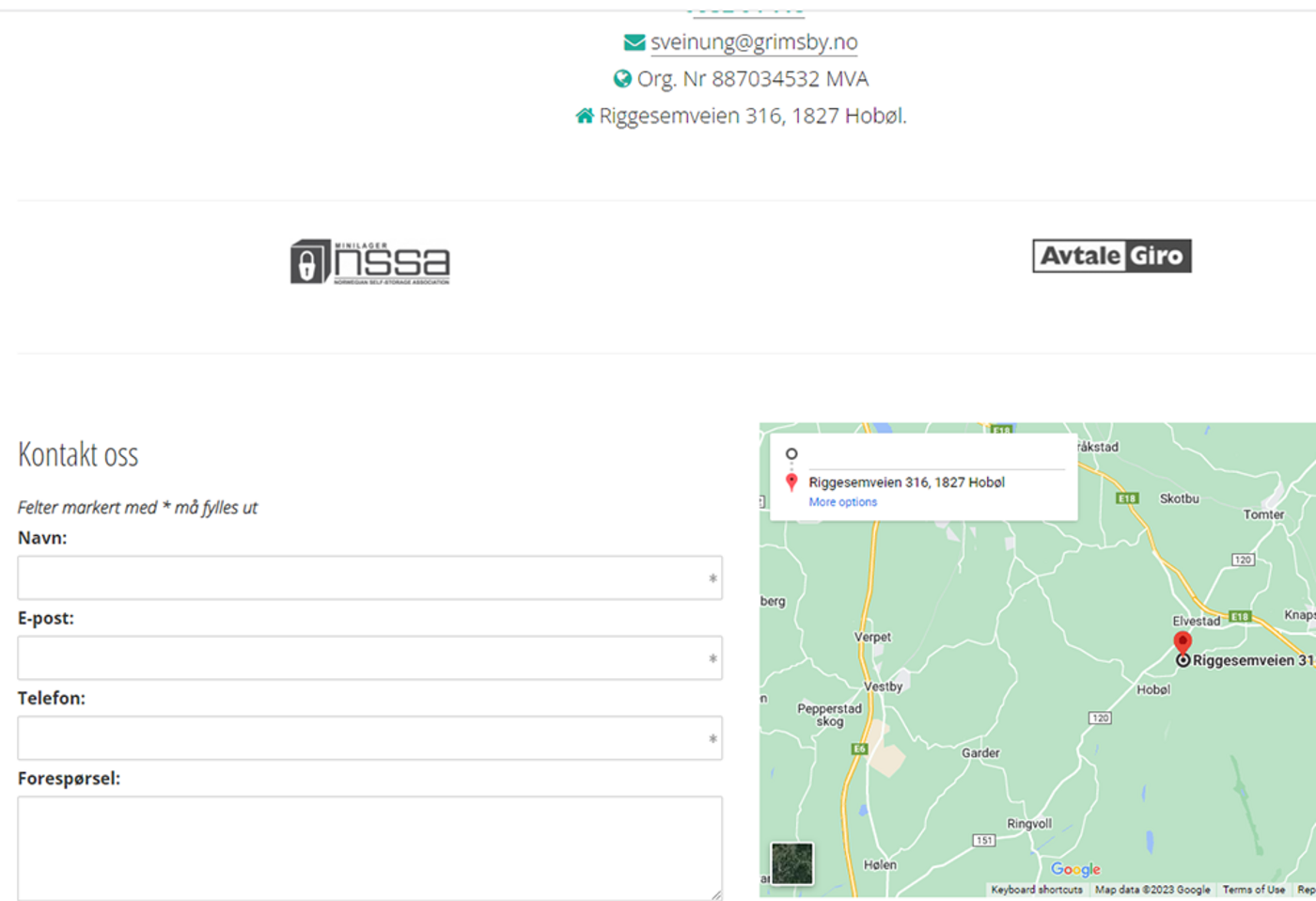Click the envelope icon beside the email address
This screenshot has height=901, width=1316.
pyautogui.click(x=634, y=42)
